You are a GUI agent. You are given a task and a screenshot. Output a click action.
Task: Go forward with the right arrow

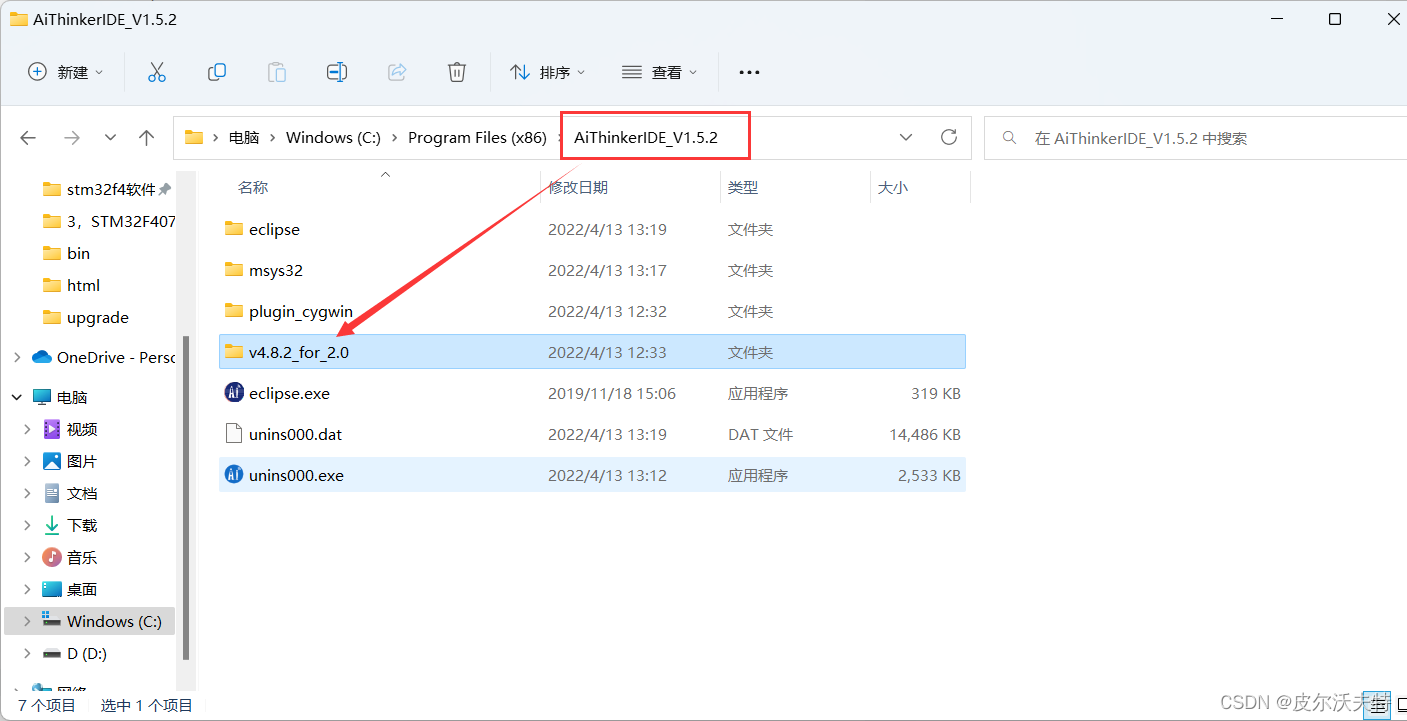(x=71, y=138)
